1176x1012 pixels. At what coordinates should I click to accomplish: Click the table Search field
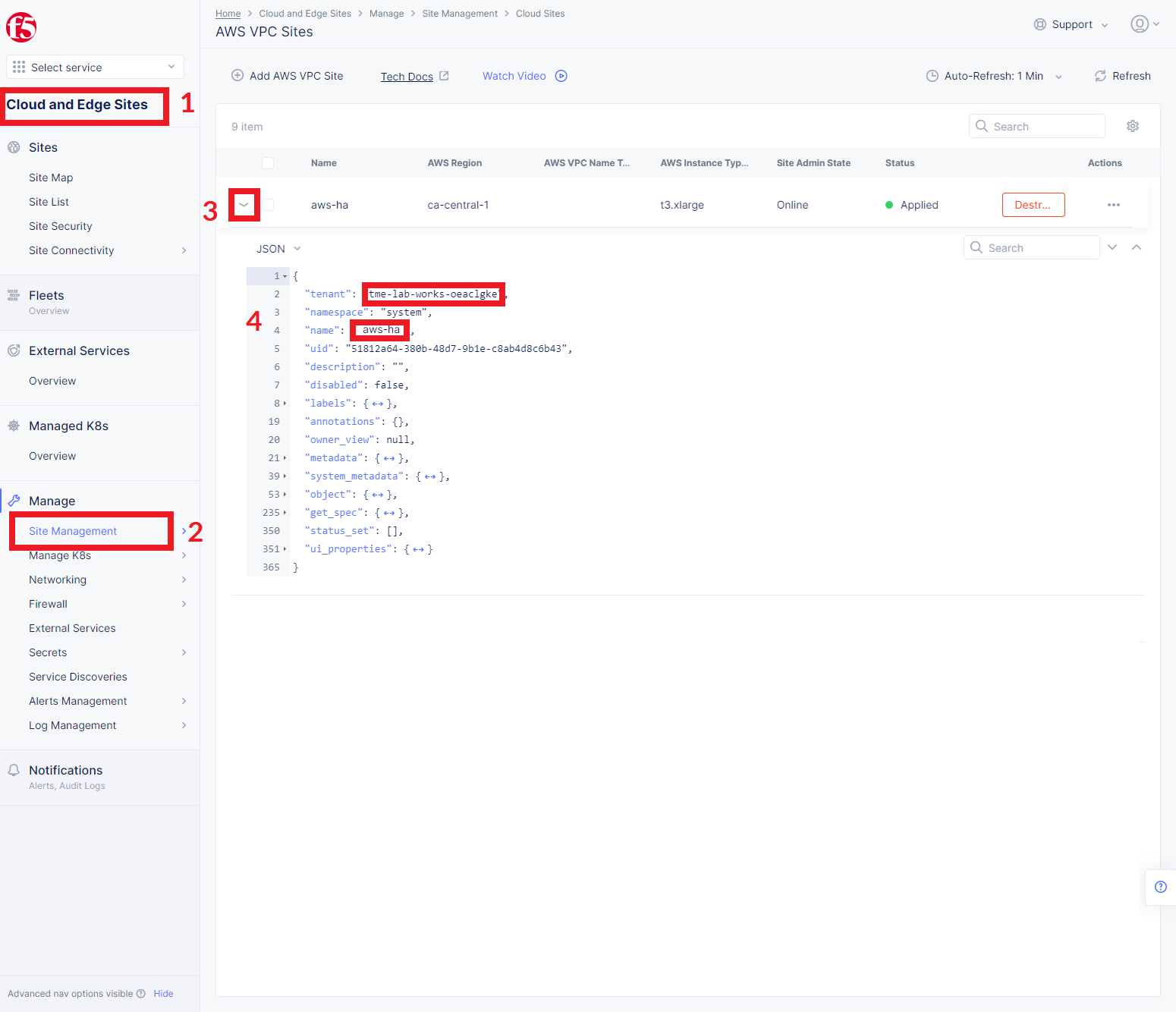[x=1036, y=126]
